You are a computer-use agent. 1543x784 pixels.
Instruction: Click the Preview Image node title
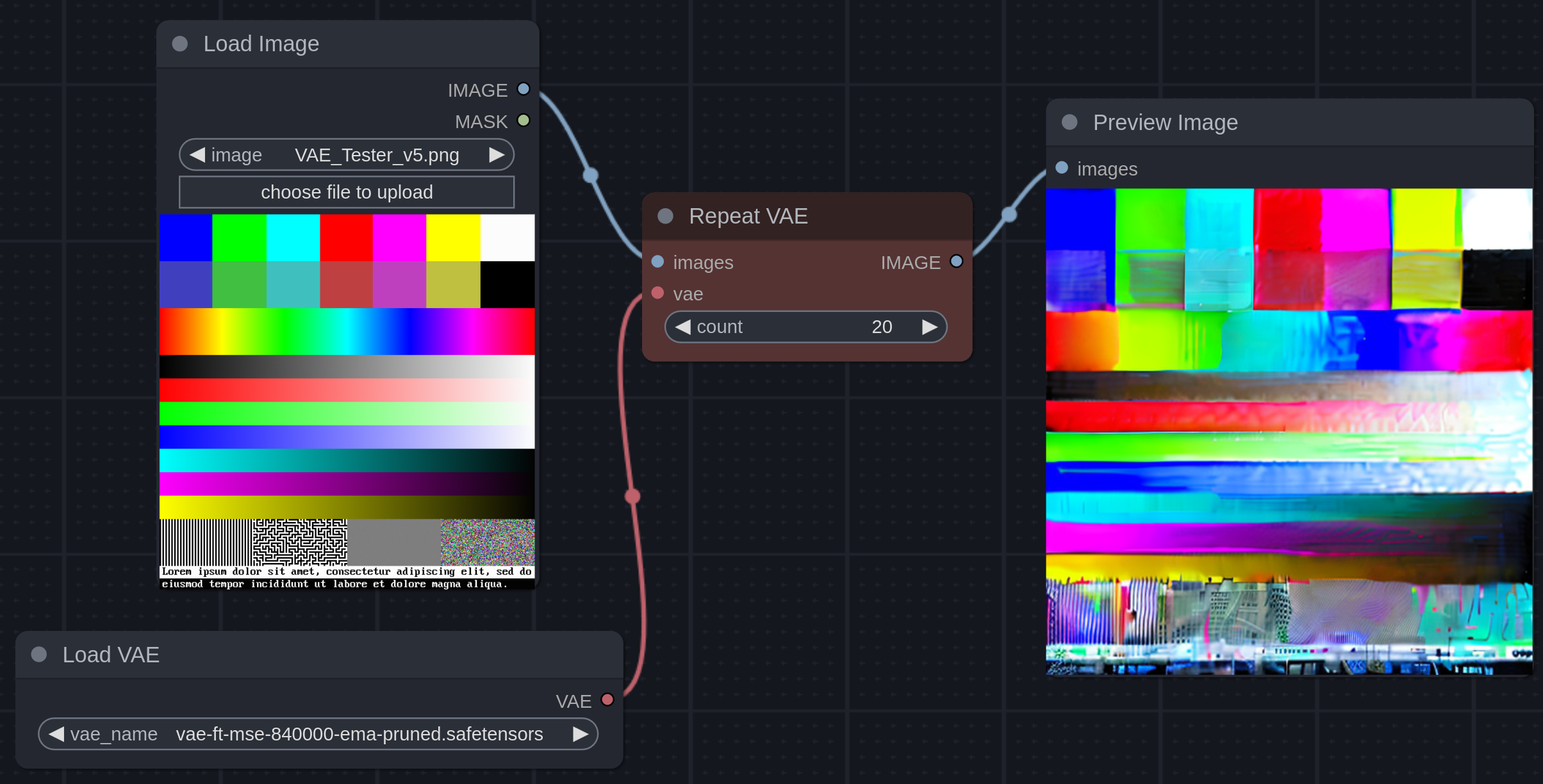click(1165, 122)
